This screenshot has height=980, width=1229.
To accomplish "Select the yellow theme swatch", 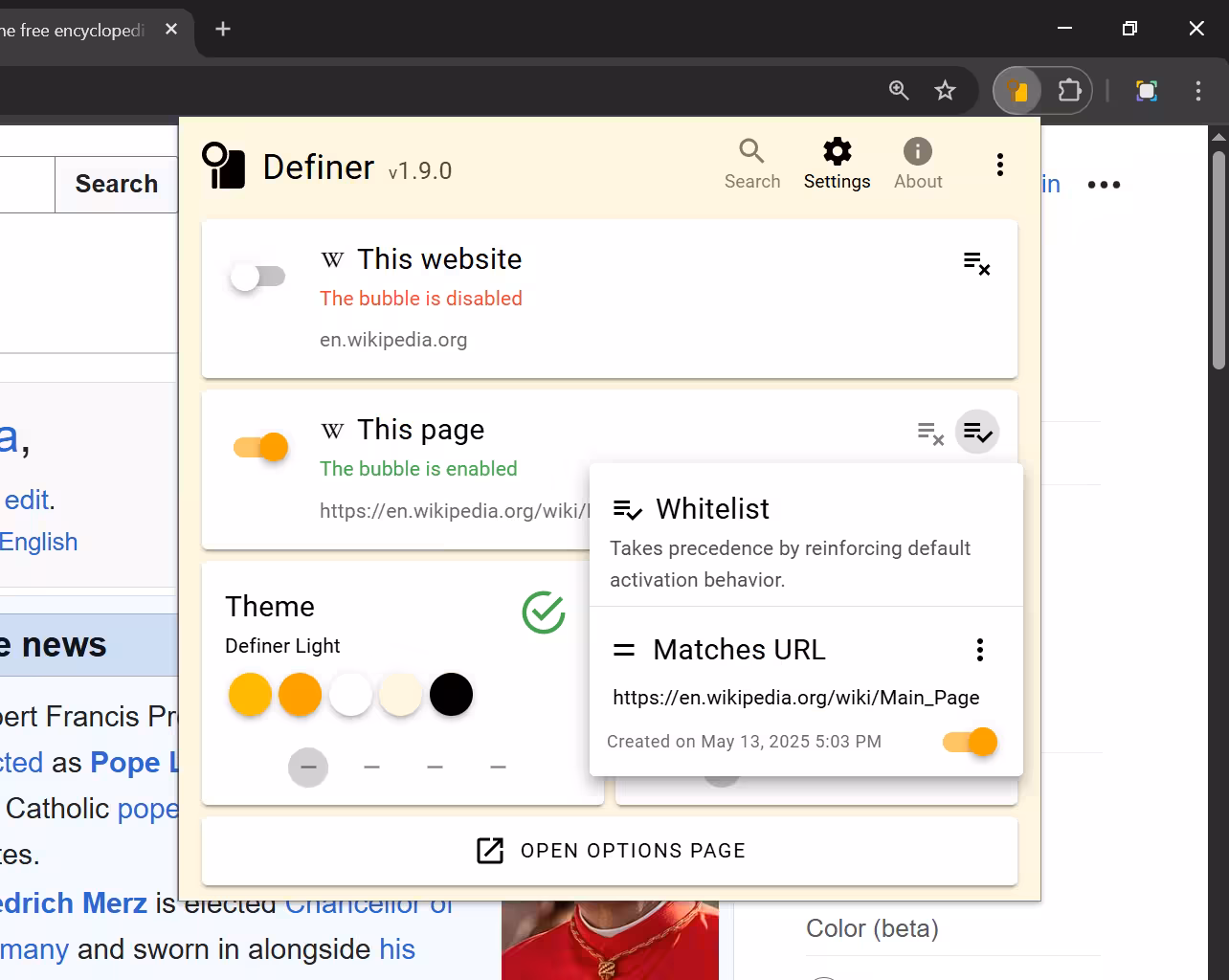I will pyautogui.click(x=250, y=695).
